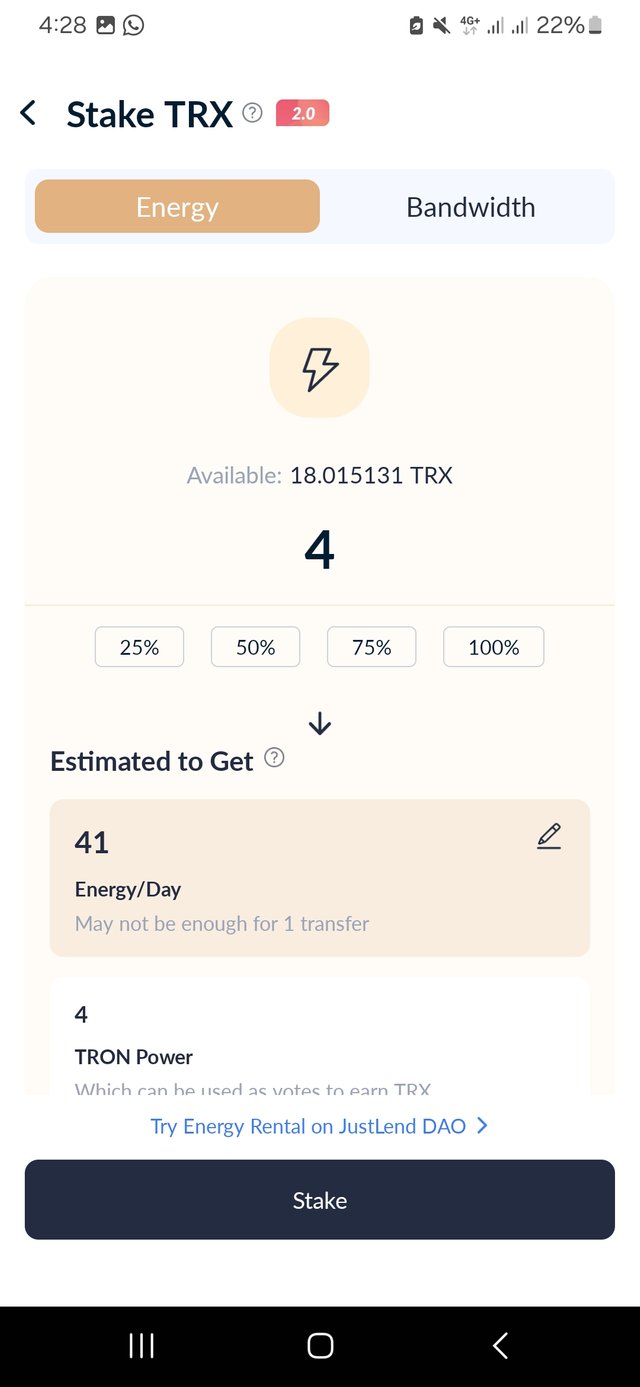Confirm with the Stake button

pos(320,1200)
